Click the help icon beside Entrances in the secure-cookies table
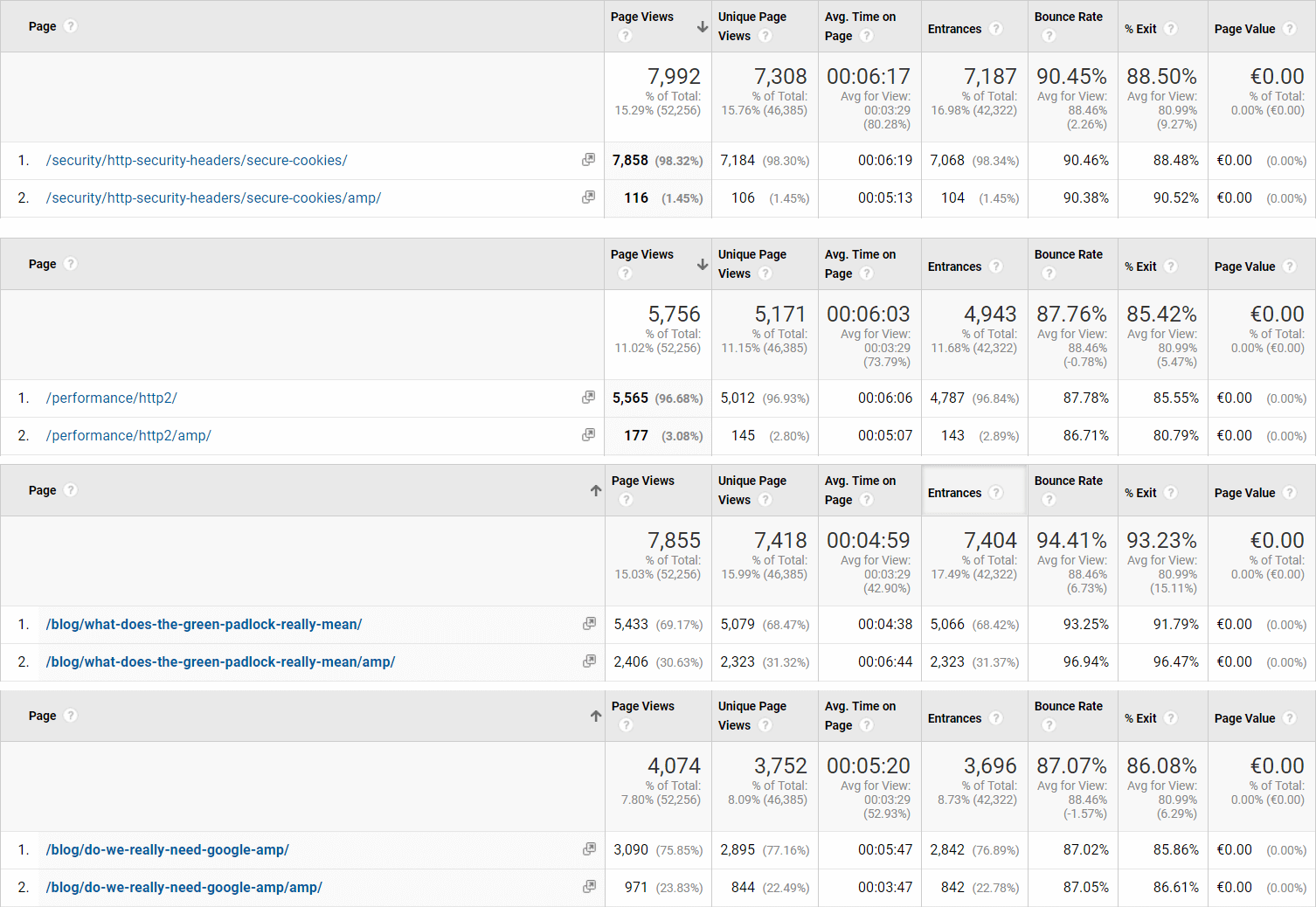Screen dimensions: 1316x907 click(x=996, y=29)
